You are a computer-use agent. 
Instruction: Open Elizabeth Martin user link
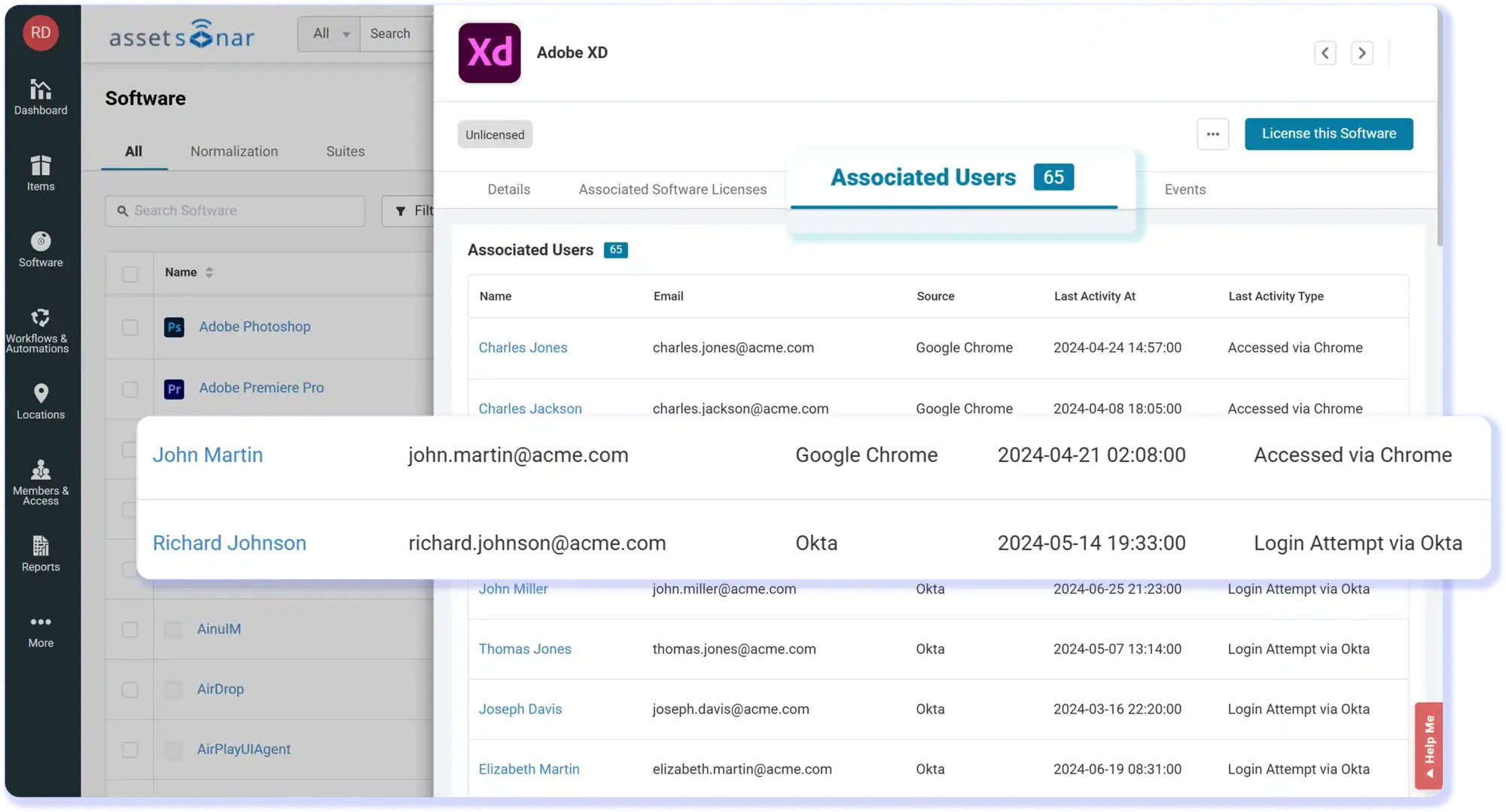tap(529, 770)
